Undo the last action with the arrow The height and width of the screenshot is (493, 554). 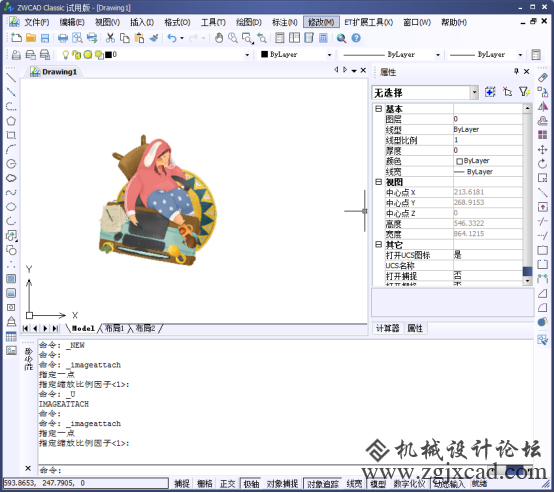(x=172, y=38)
